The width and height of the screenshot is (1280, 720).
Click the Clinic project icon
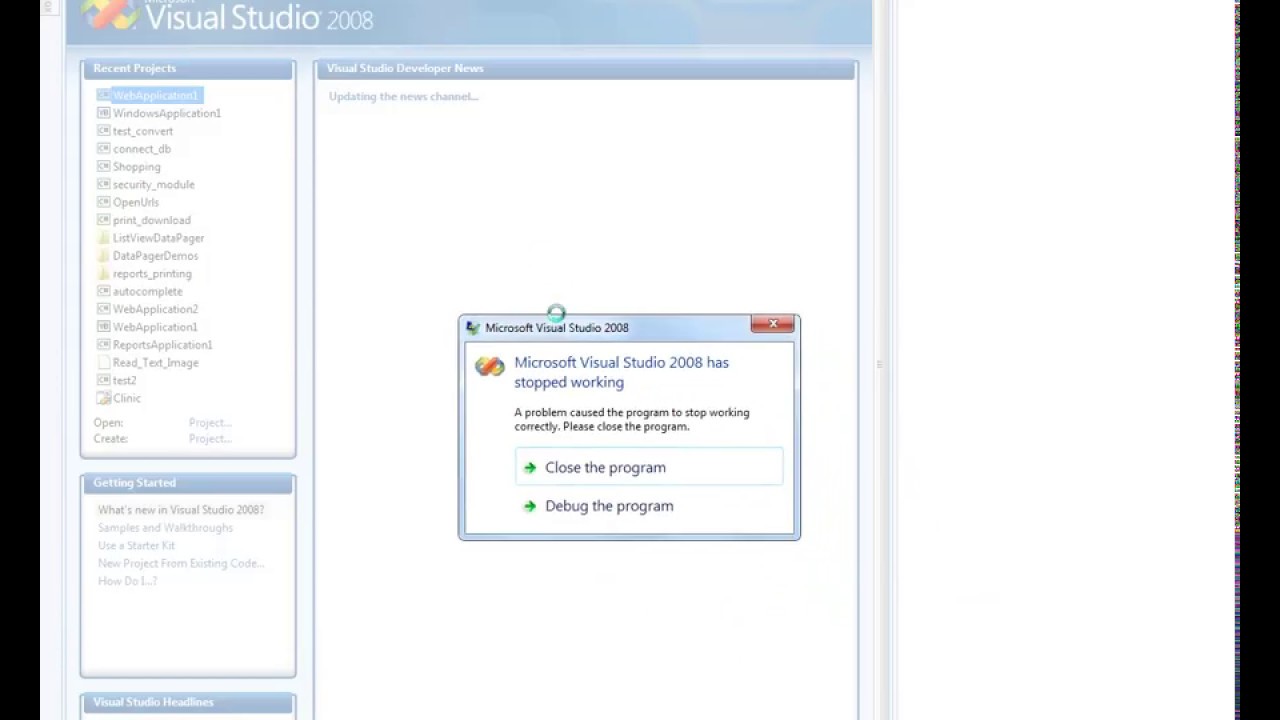tap(103, 398)
